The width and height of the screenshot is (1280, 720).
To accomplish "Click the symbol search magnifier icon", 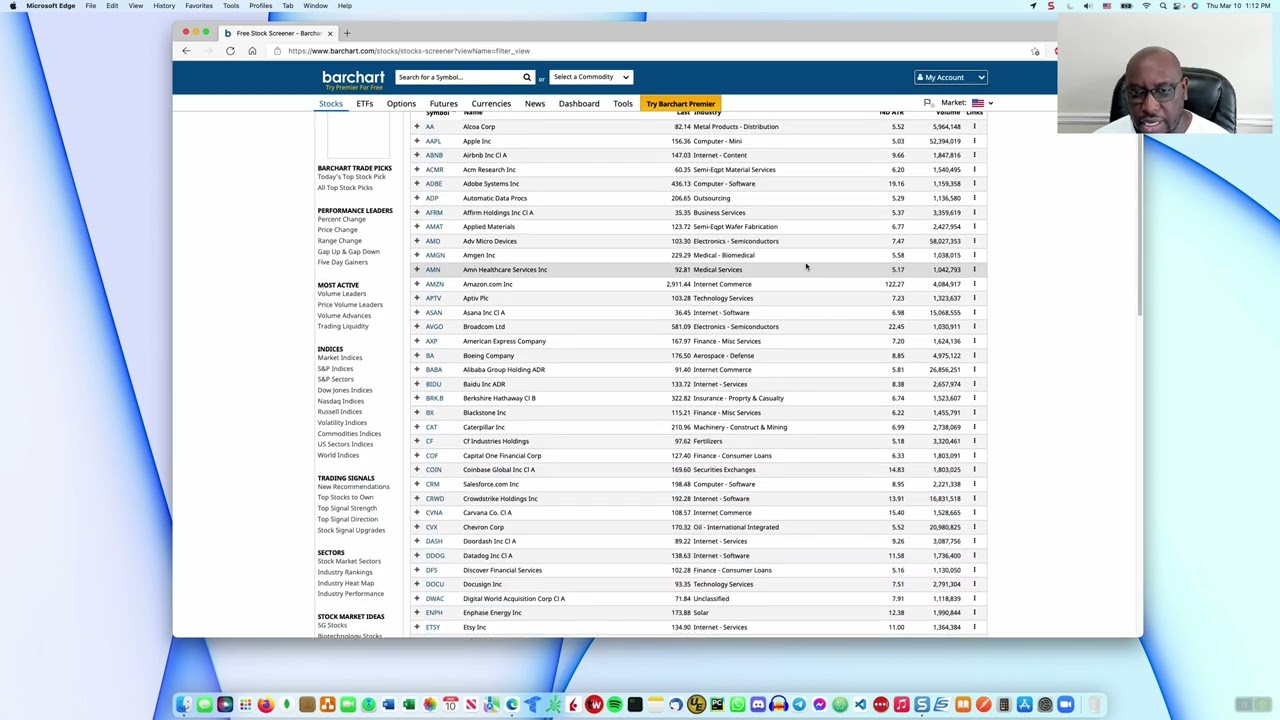I will pyautogui.click(x=527, y=77).
